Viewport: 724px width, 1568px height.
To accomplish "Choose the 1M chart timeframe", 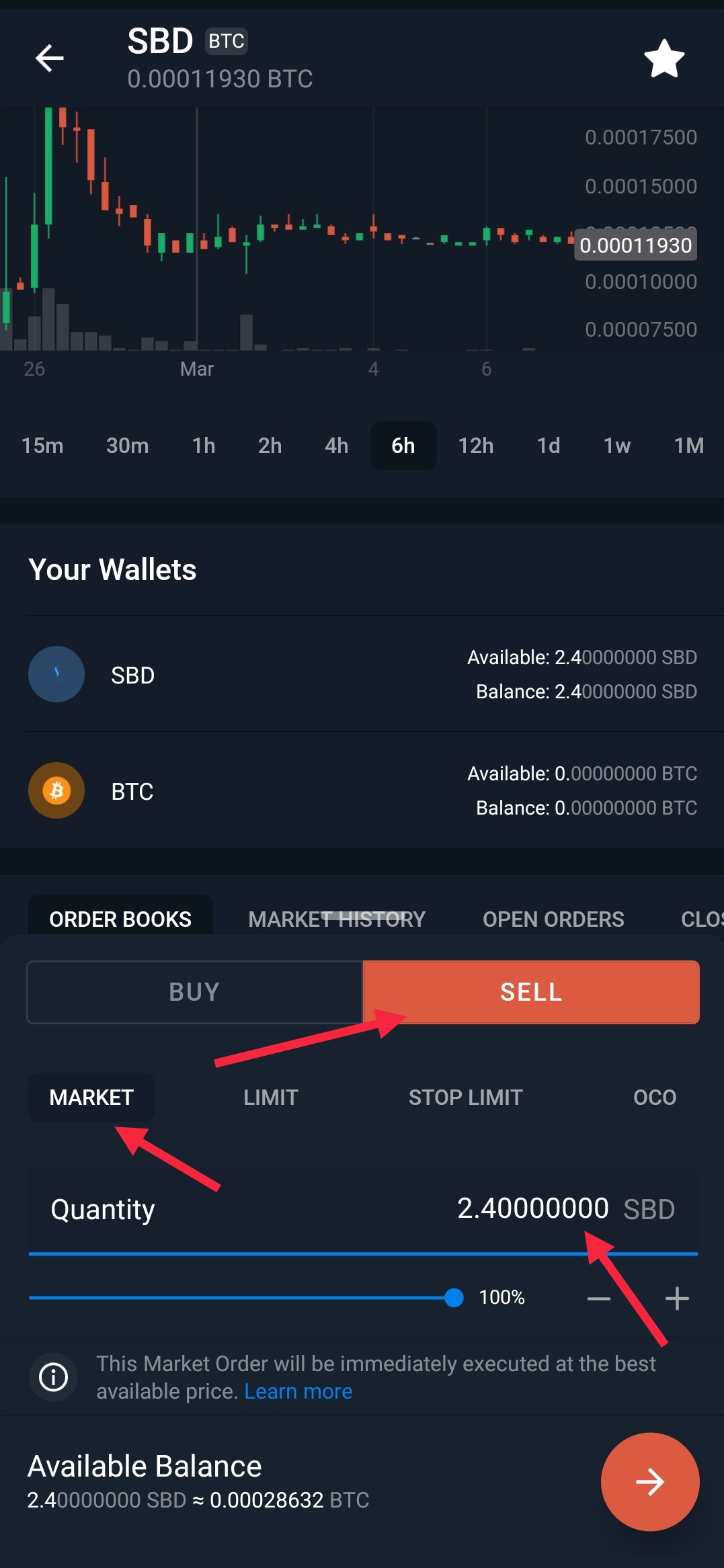I will [688, 446].
